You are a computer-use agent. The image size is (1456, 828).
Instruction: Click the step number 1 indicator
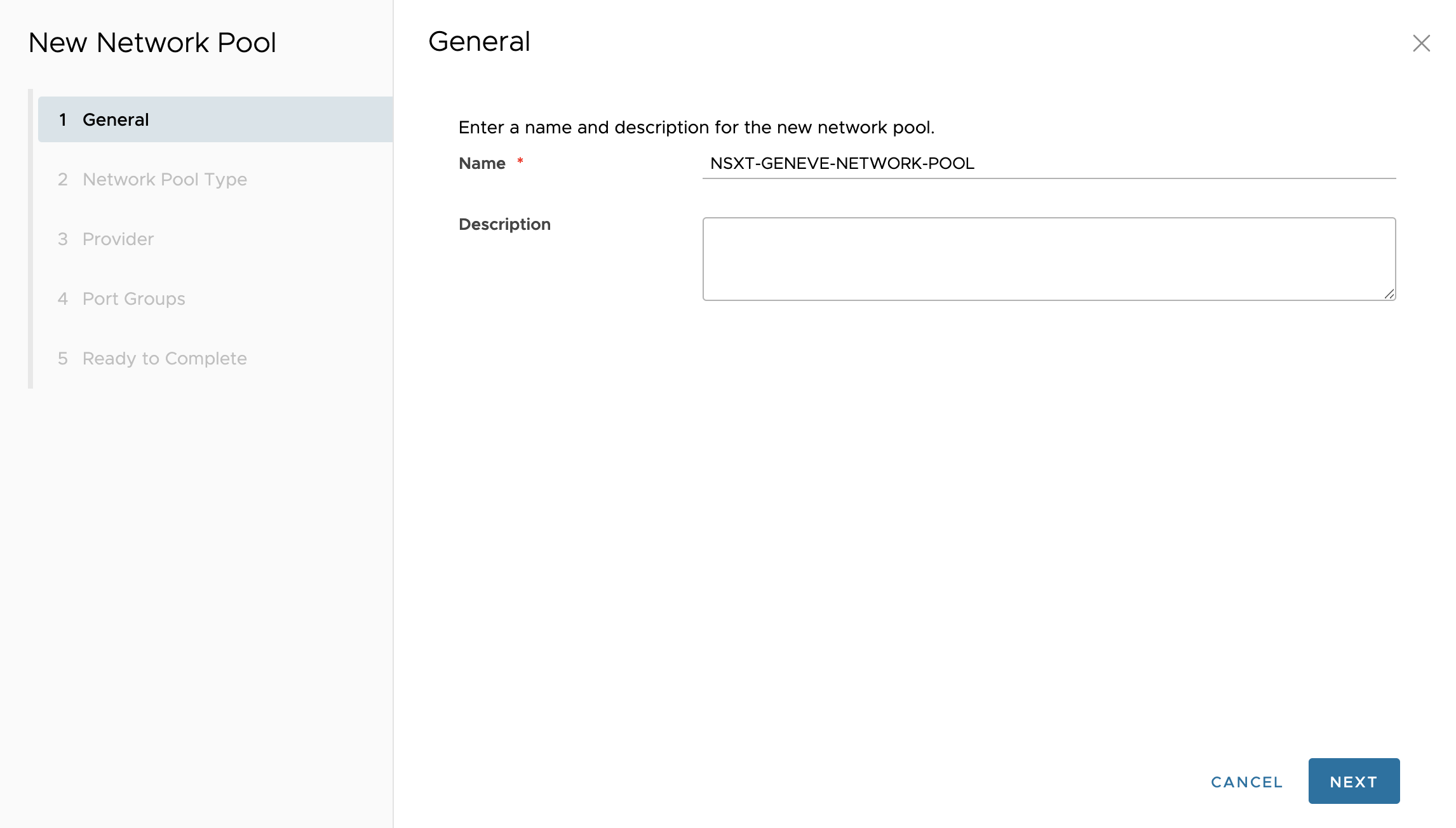pos(63,119)
